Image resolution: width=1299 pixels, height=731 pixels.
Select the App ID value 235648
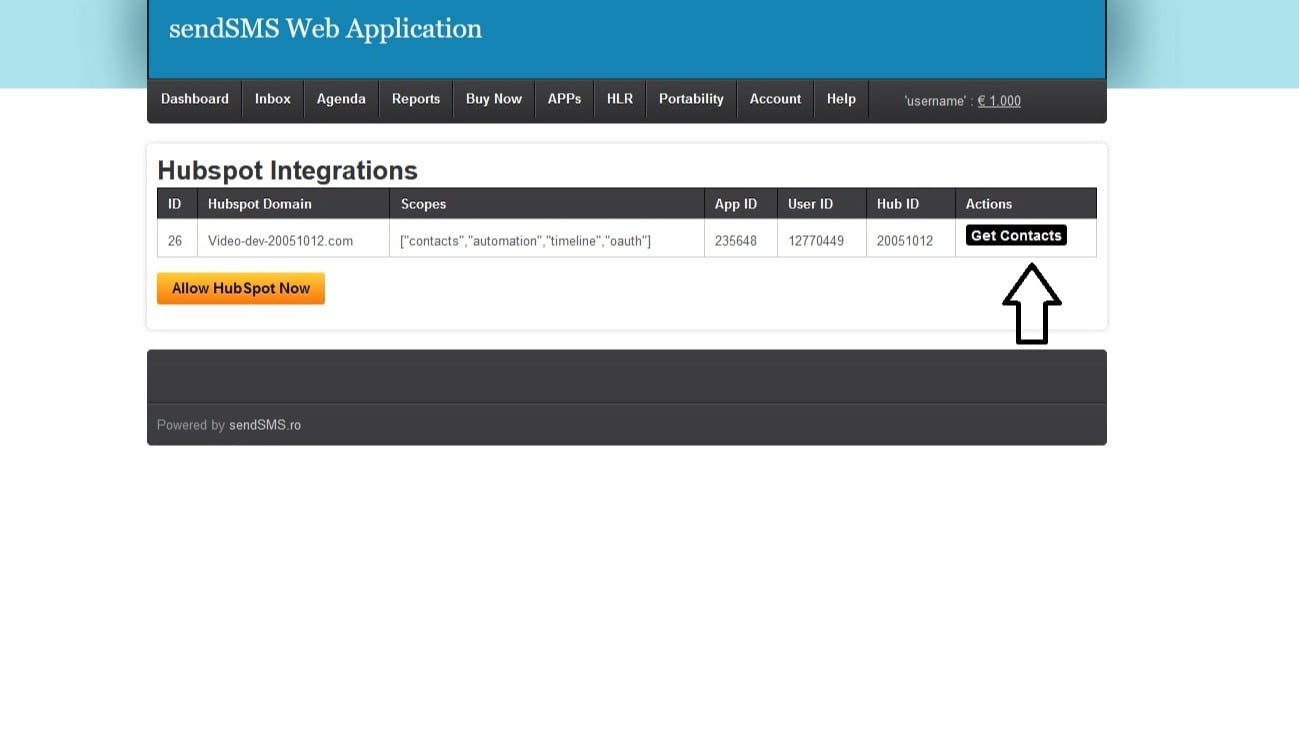click(x=736, y=241)
